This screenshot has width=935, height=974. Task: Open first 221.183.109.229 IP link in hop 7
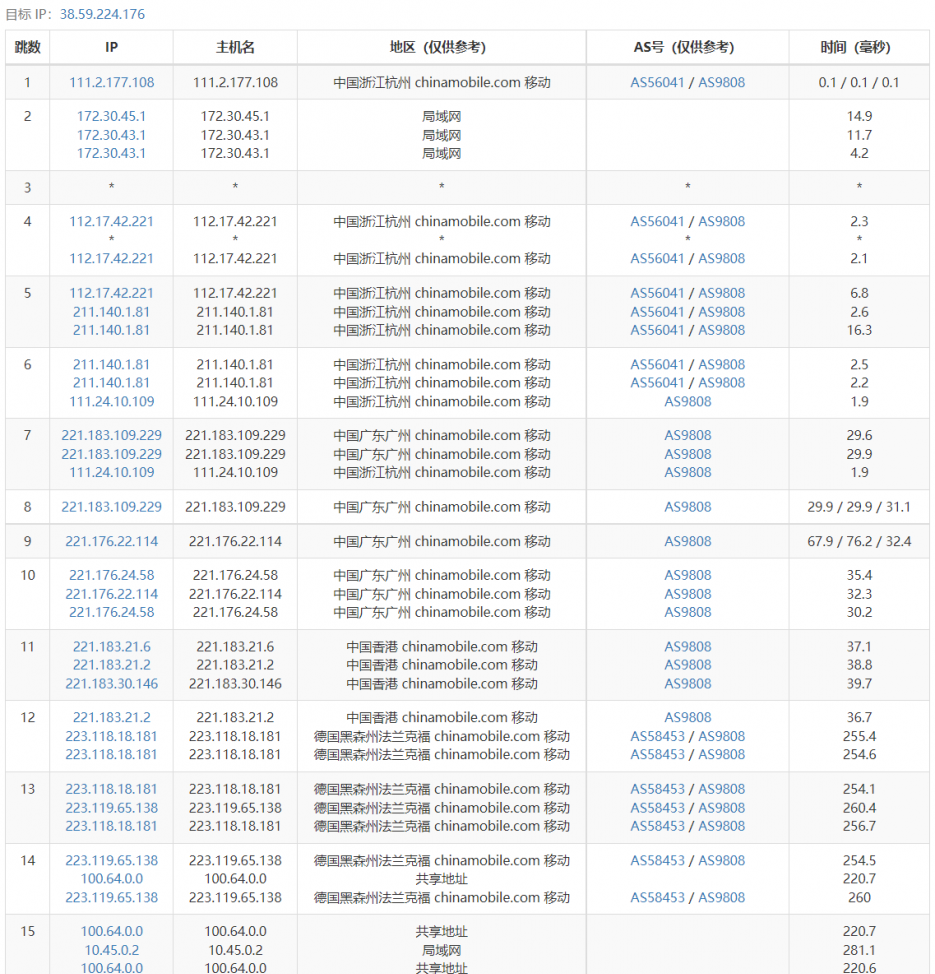point(112,435)
